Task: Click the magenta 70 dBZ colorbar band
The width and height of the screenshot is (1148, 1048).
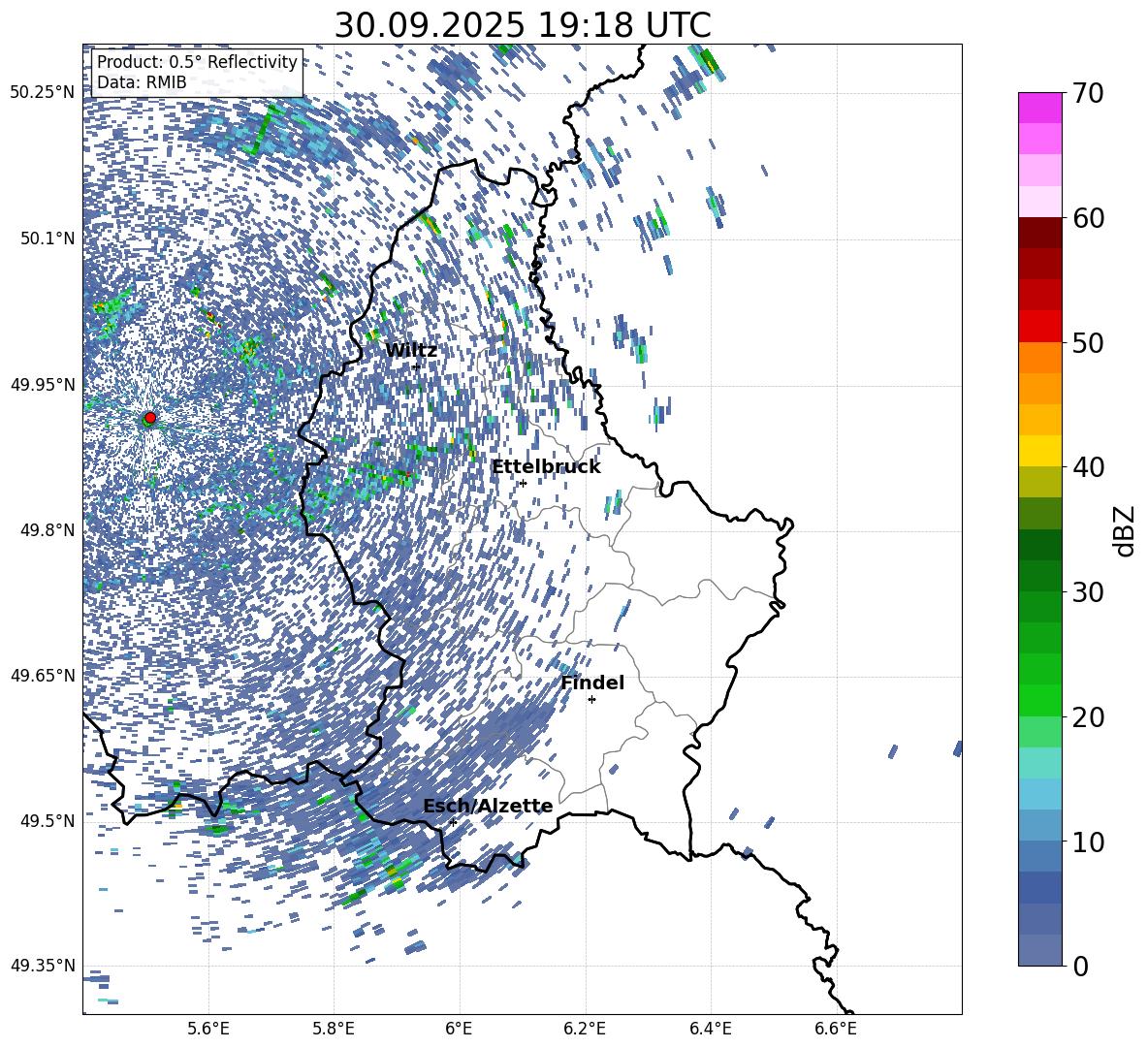Action: pyautogui.click(x=1040, y=108)
